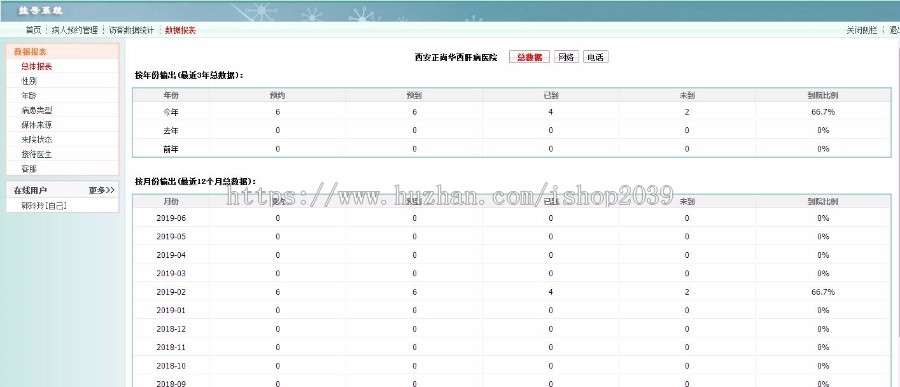This screenshot has height=387, width=900.
Task: Click 66.7% in the 今年 row
Action: coord(823,112)
